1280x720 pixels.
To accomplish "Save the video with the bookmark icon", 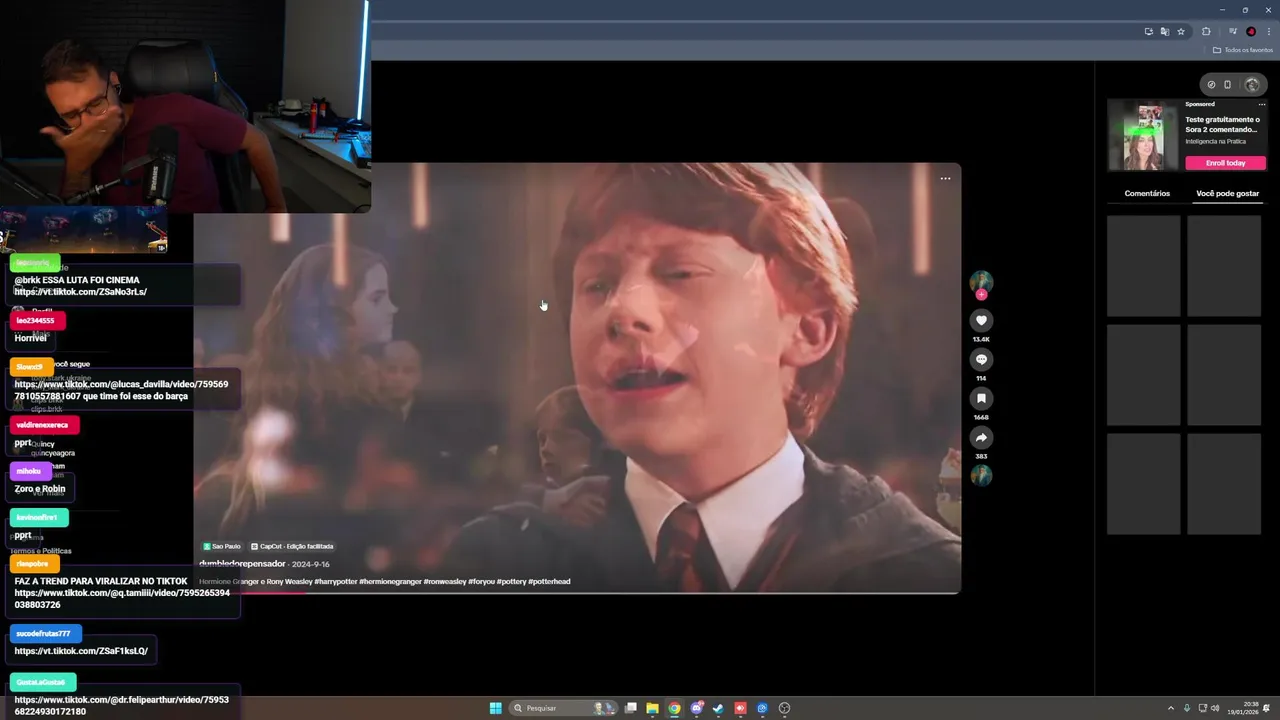I will pos(981,398).
